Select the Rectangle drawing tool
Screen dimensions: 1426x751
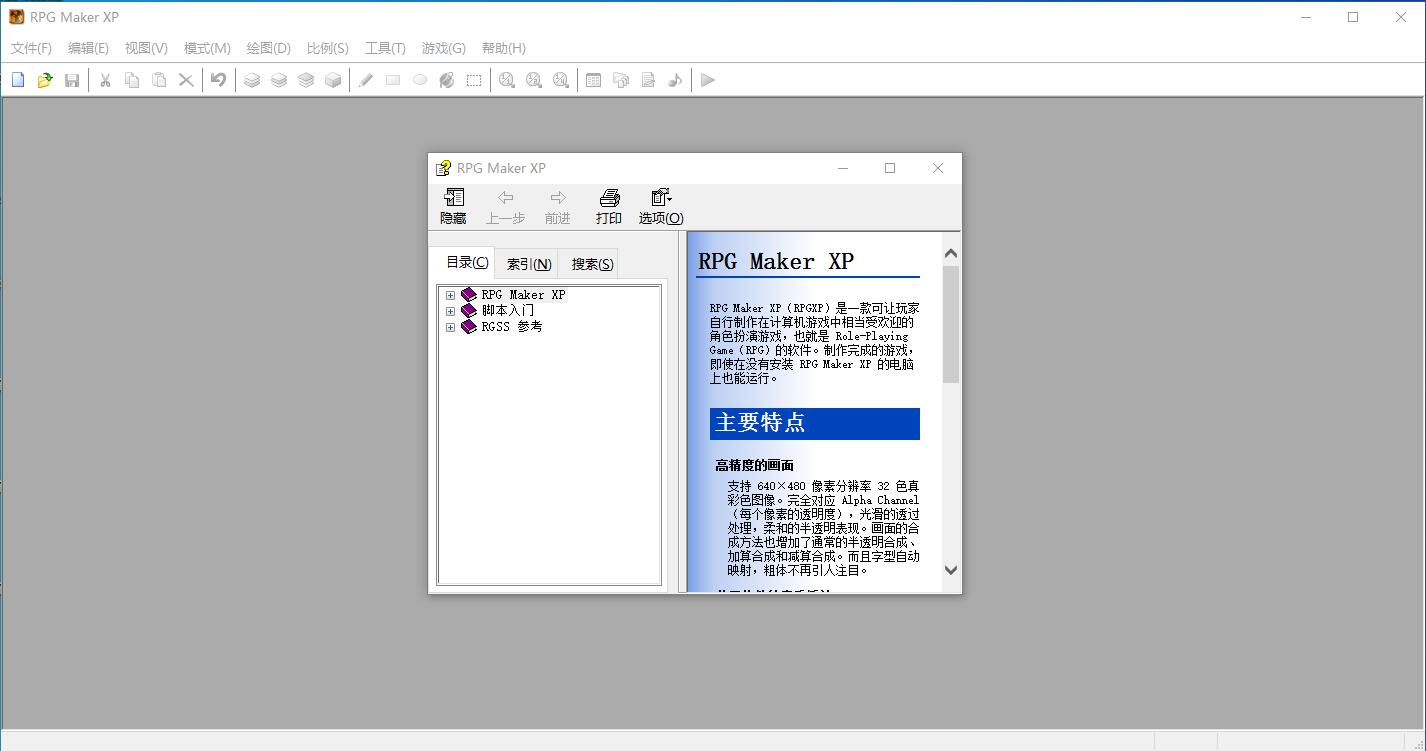(393, 80)
